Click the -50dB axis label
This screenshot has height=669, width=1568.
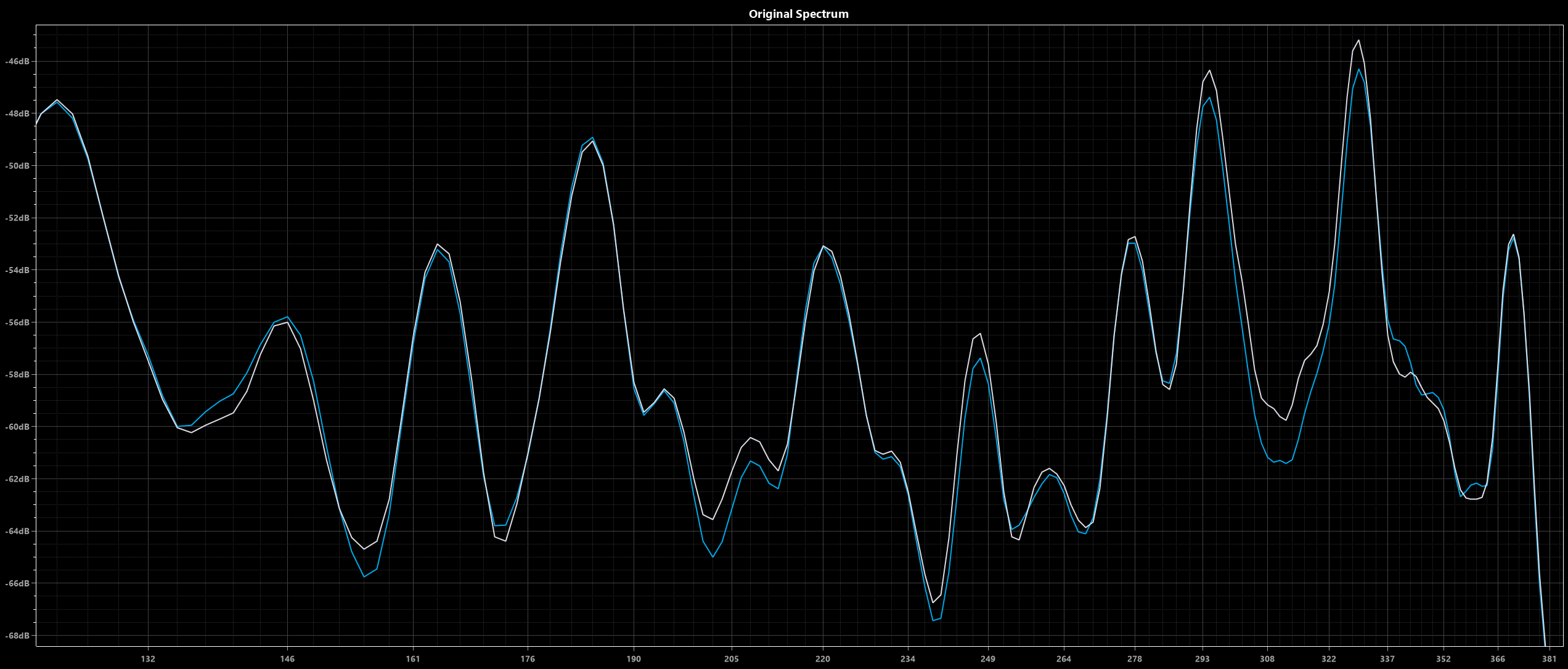(17, 166)
